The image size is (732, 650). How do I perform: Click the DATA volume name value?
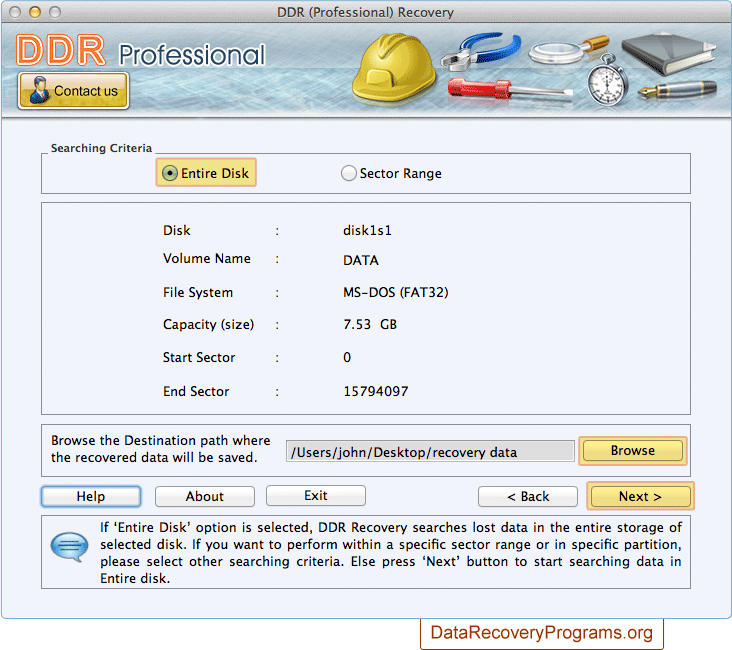coord(361,260)
